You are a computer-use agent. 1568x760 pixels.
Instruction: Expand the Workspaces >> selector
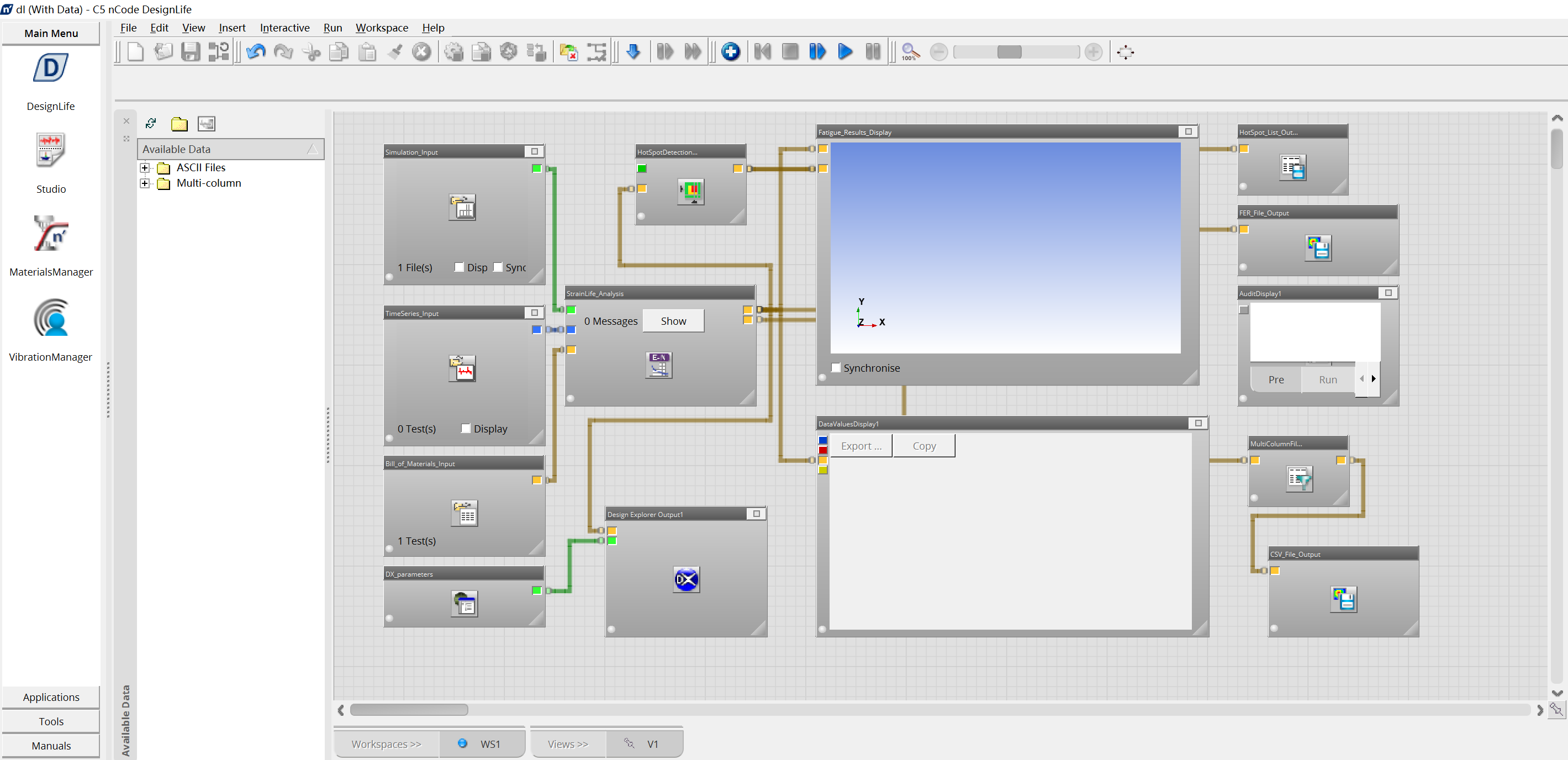(x=386, y=743)
